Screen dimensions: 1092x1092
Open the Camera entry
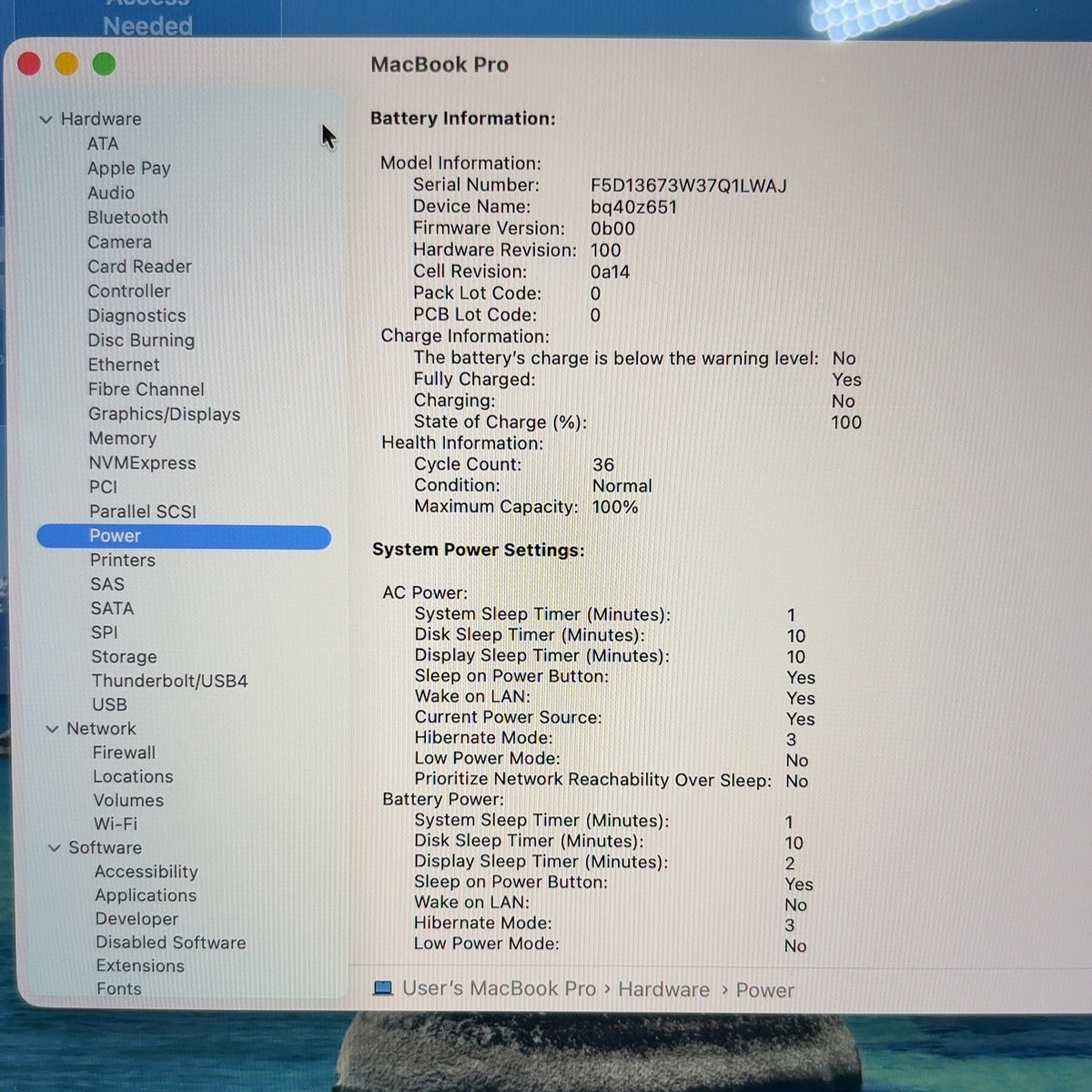coord(119,242)
